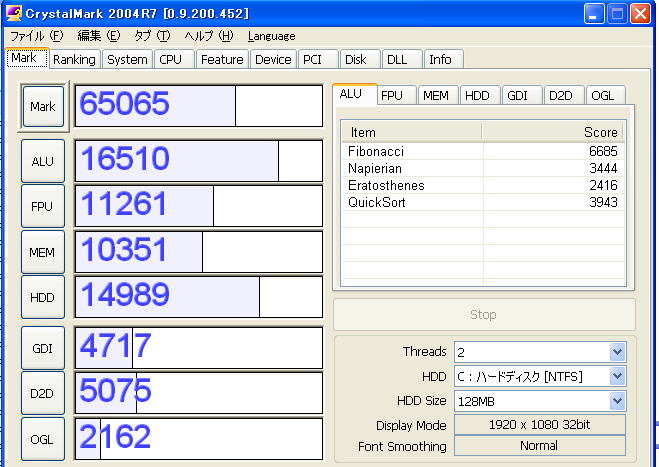Expand the HDD Size dropdown
Screen dimensions: 659x467
point(617,401)
